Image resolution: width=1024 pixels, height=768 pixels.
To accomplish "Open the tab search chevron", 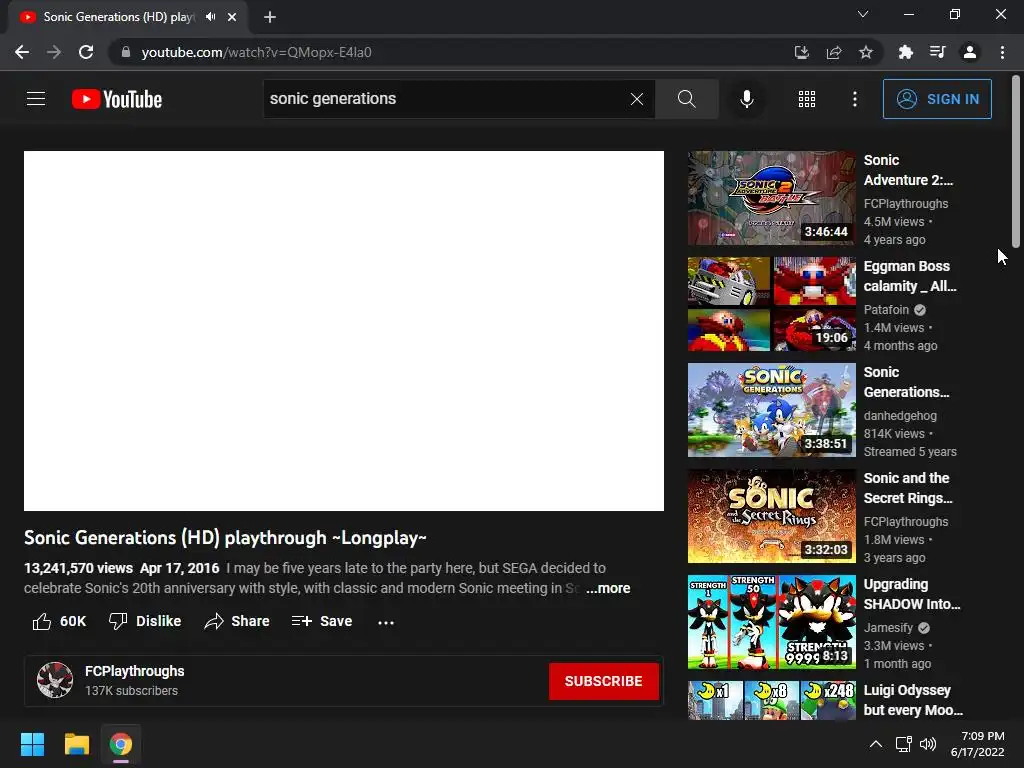I will tap(863, 14).
